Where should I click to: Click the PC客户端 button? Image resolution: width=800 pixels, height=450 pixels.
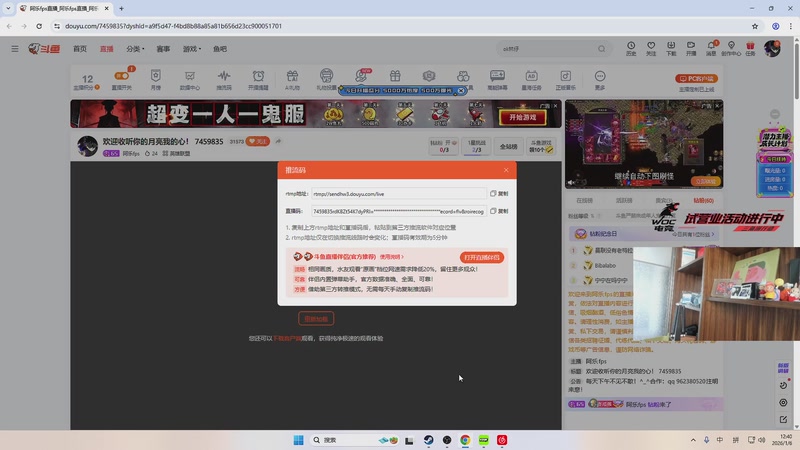pyautogui.click(x=696, y=79)
